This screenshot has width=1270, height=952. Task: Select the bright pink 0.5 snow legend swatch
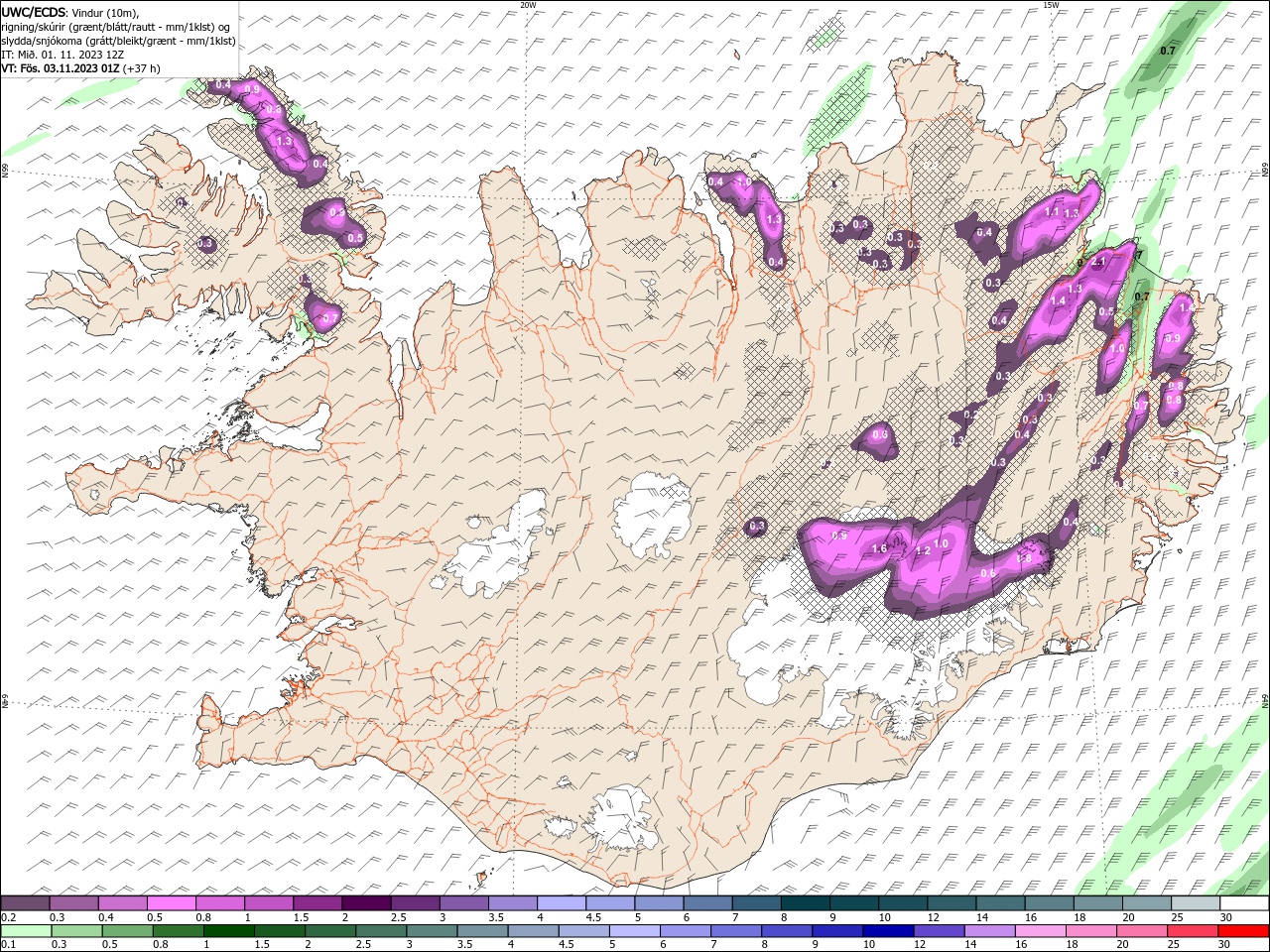[x=171, y=903]
